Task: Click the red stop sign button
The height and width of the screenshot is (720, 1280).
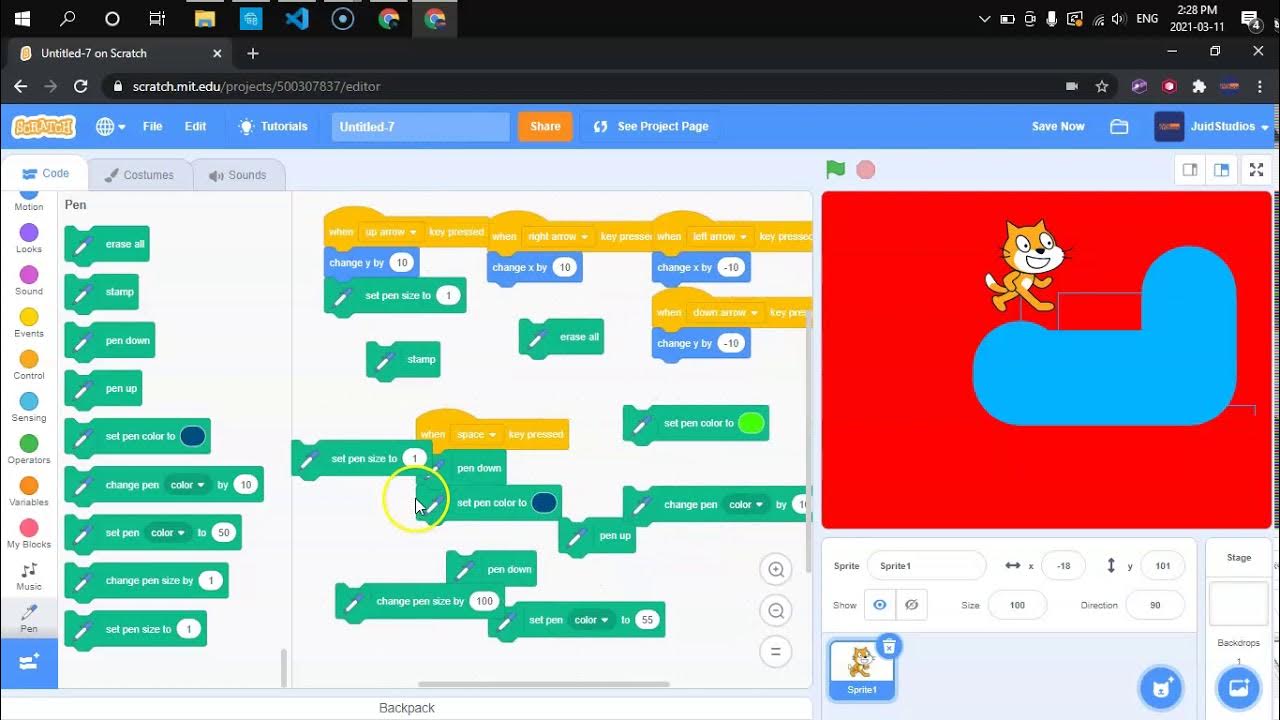Action: coord(866,170)
